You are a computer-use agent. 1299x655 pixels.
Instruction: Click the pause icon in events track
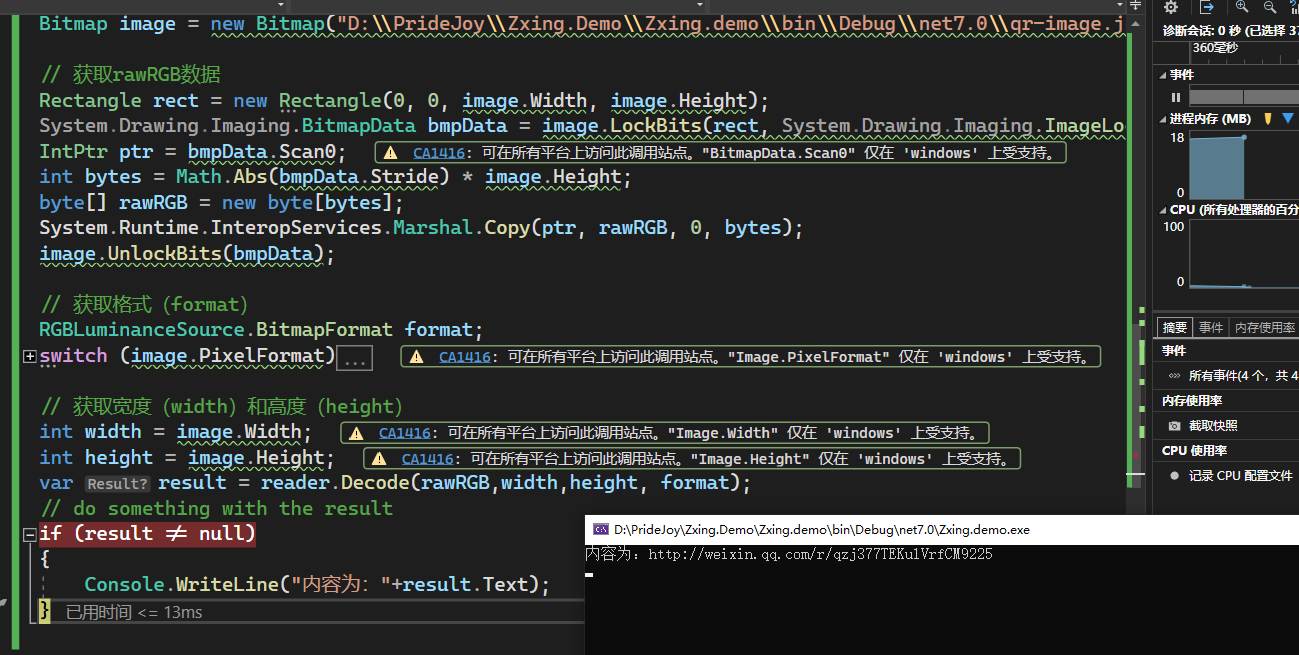pos(1176,97)
